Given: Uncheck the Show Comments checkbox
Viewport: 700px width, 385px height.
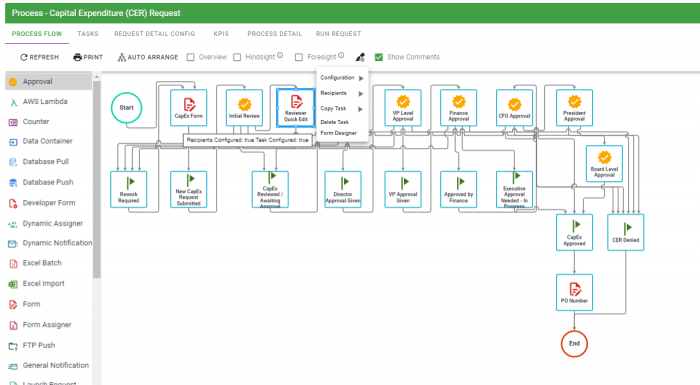Looking at the screenshot, I should (379, 57).
